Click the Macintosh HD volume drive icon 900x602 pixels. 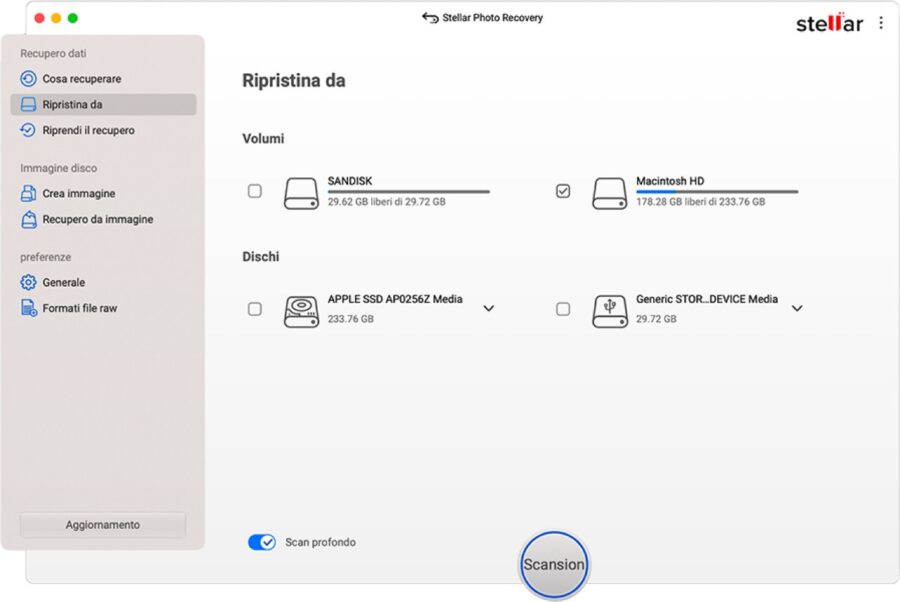click(x=610, y=193)
